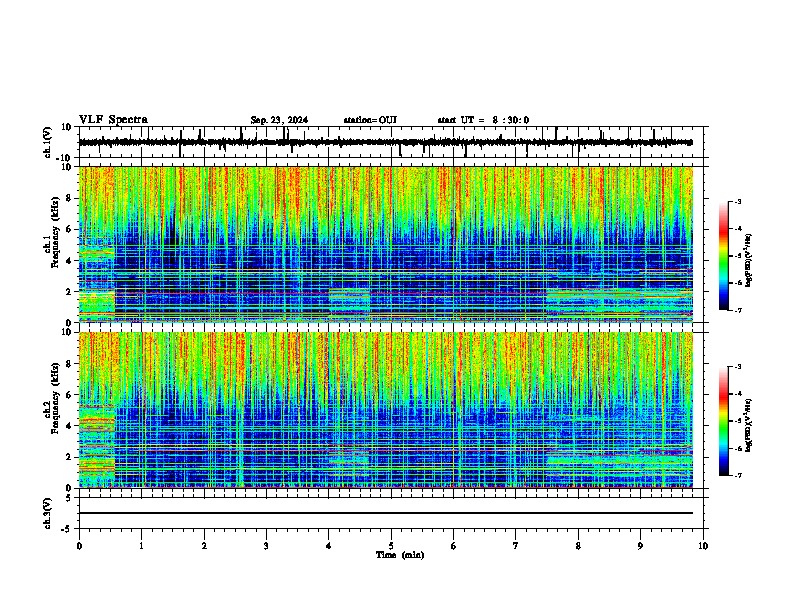Click the ch.1 frequency axis "4" tick label
The height and width of the screenshot is (612, 792).
pyautogui.click(x=69, y=261)
